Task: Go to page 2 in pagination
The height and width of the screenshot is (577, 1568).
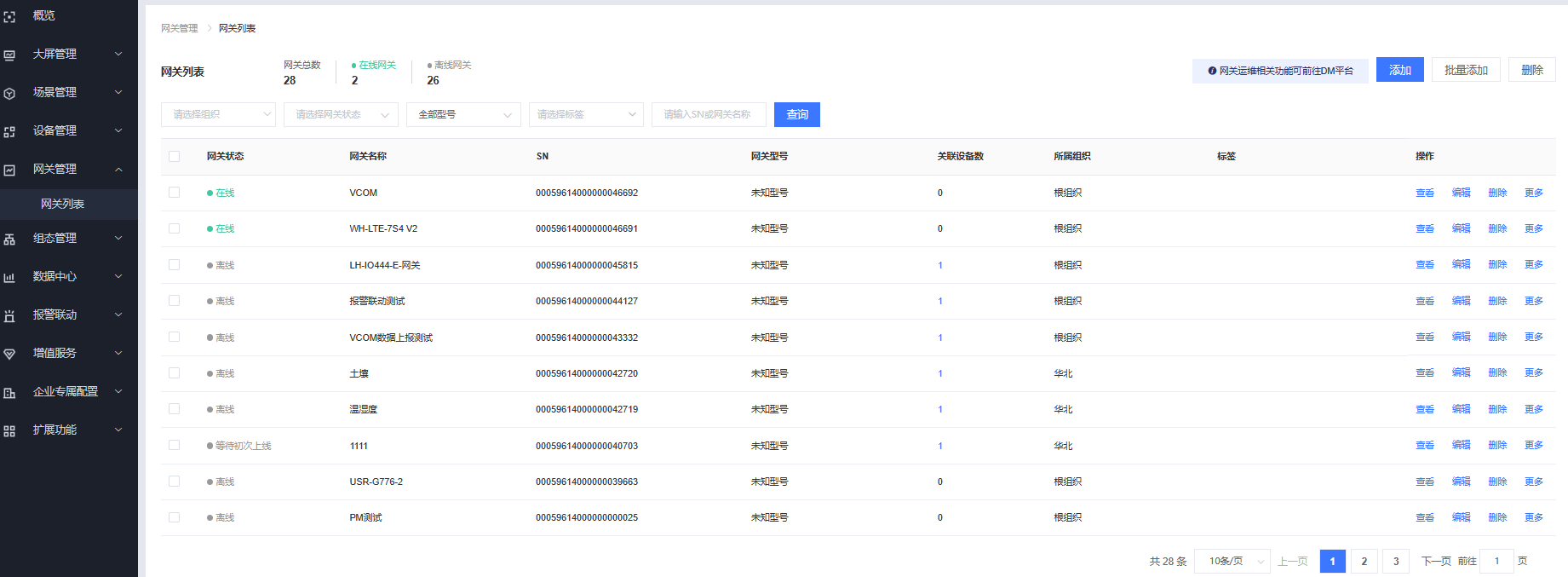Action: (1364, 561)
